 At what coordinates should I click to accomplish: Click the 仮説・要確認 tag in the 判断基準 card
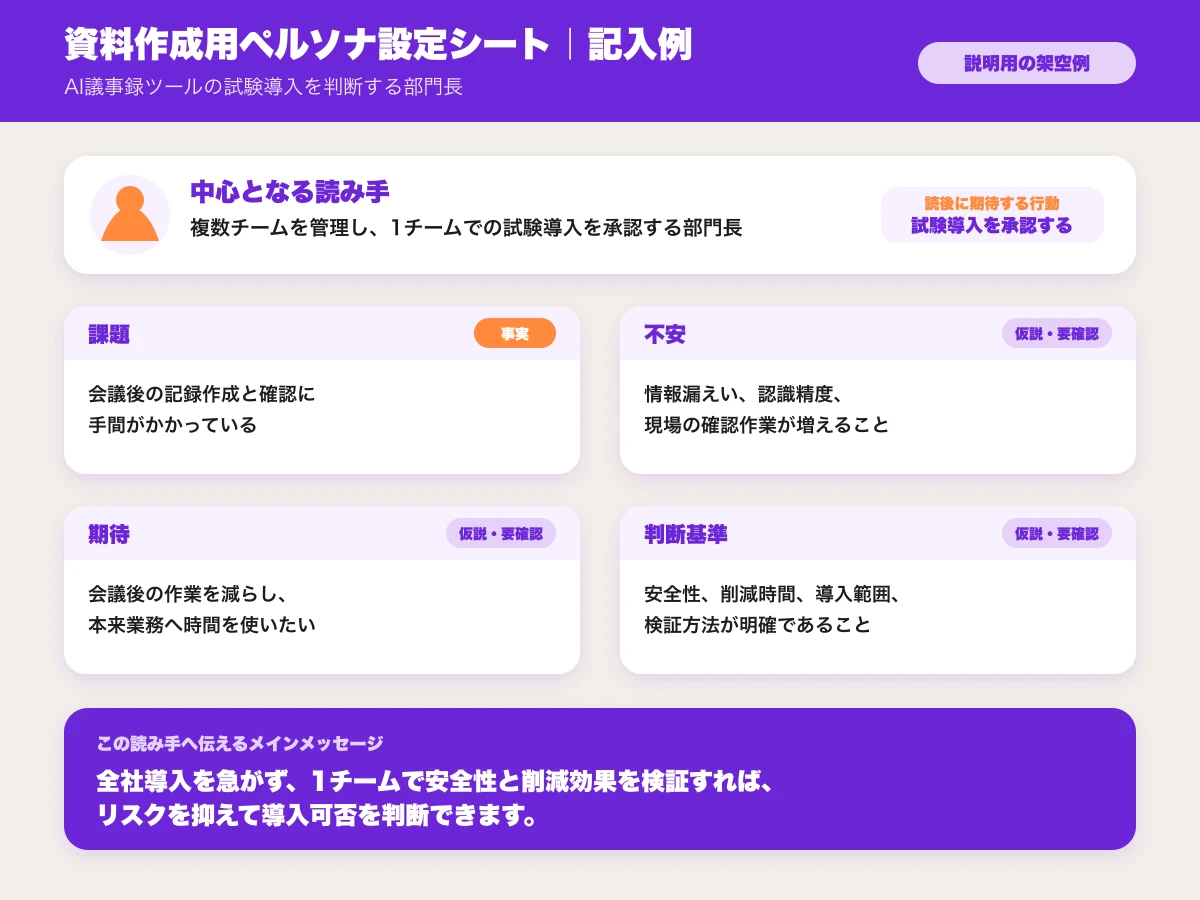coord(1057,534)
